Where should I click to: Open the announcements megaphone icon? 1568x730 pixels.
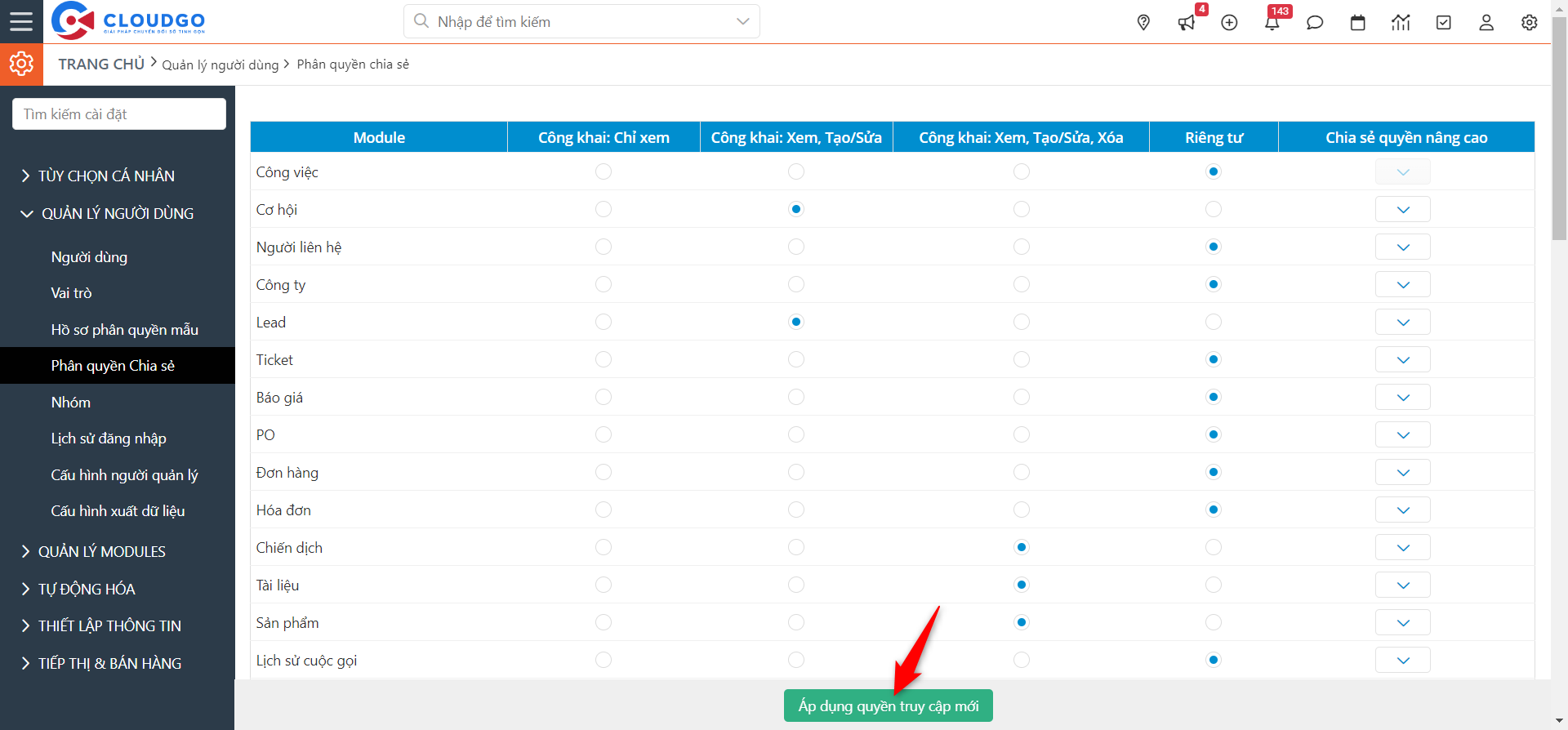(x=1187, y=22)
